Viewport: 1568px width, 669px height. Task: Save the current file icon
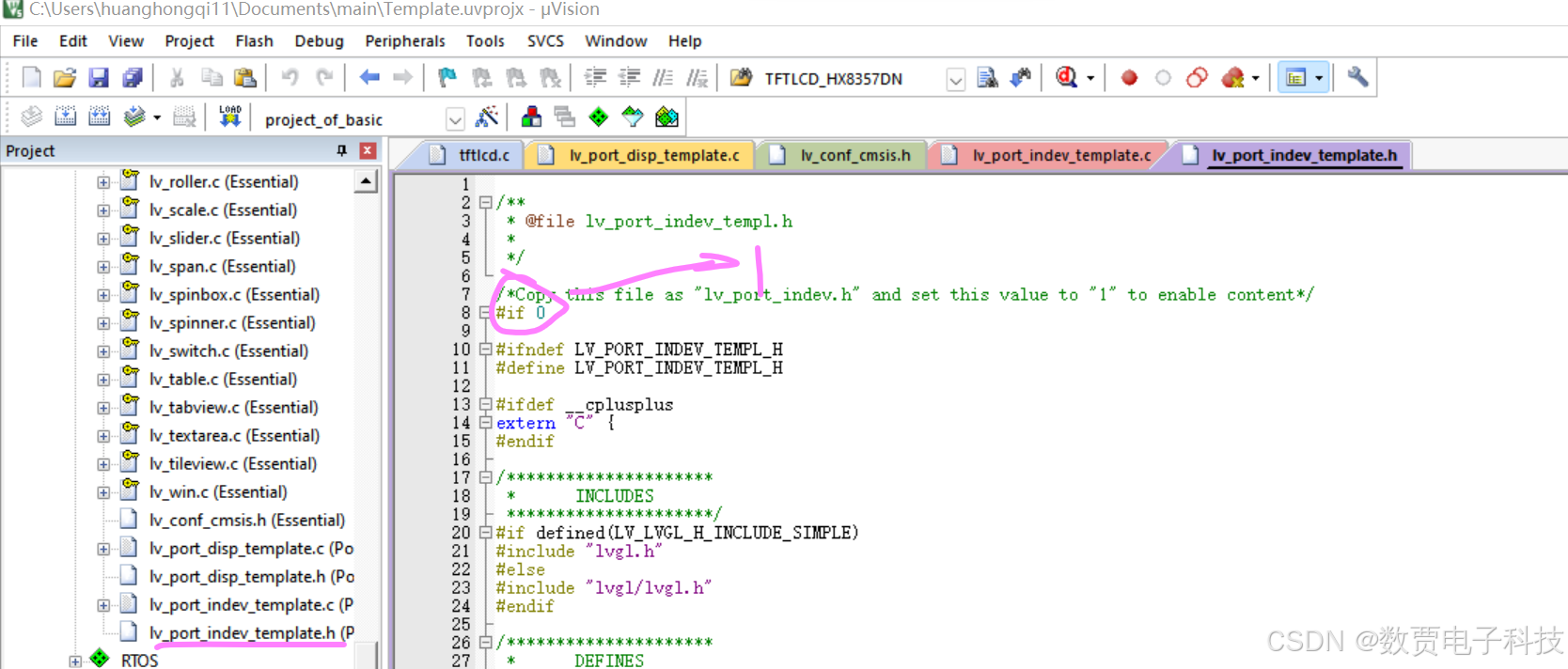point(99,78)
